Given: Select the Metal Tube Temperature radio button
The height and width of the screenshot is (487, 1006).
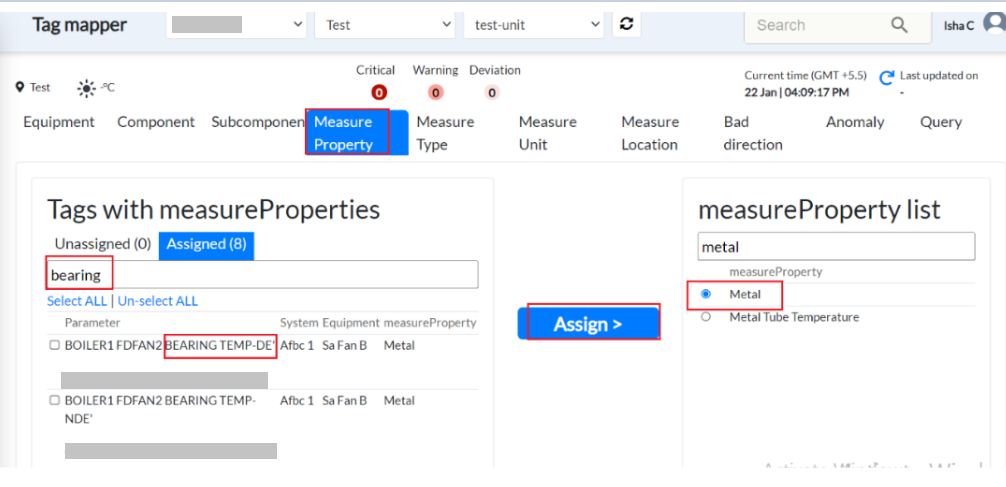Looking at the screenshot, I should (707, 317).
